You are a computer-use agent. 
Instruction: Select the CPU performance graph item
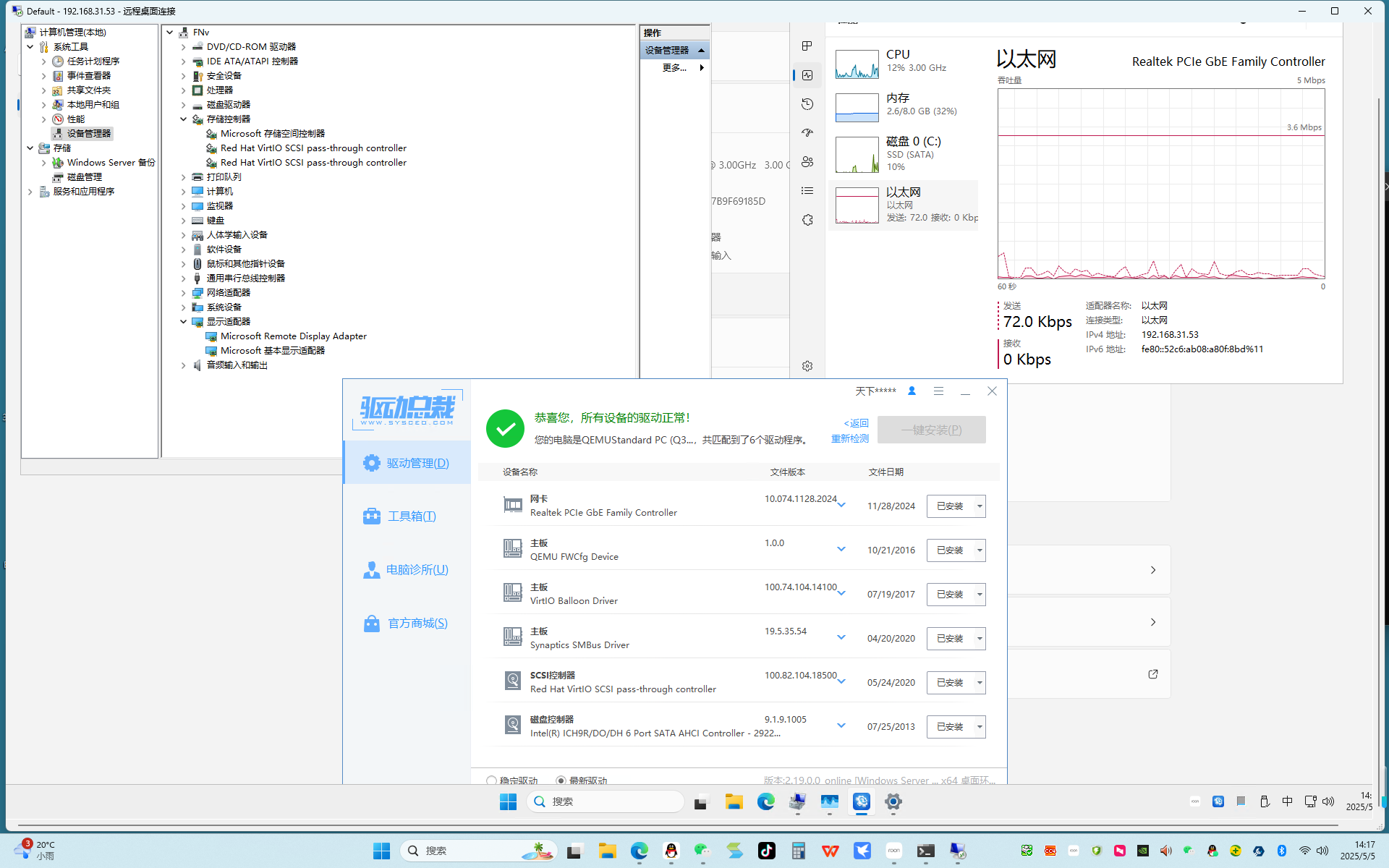coord(903,64)
